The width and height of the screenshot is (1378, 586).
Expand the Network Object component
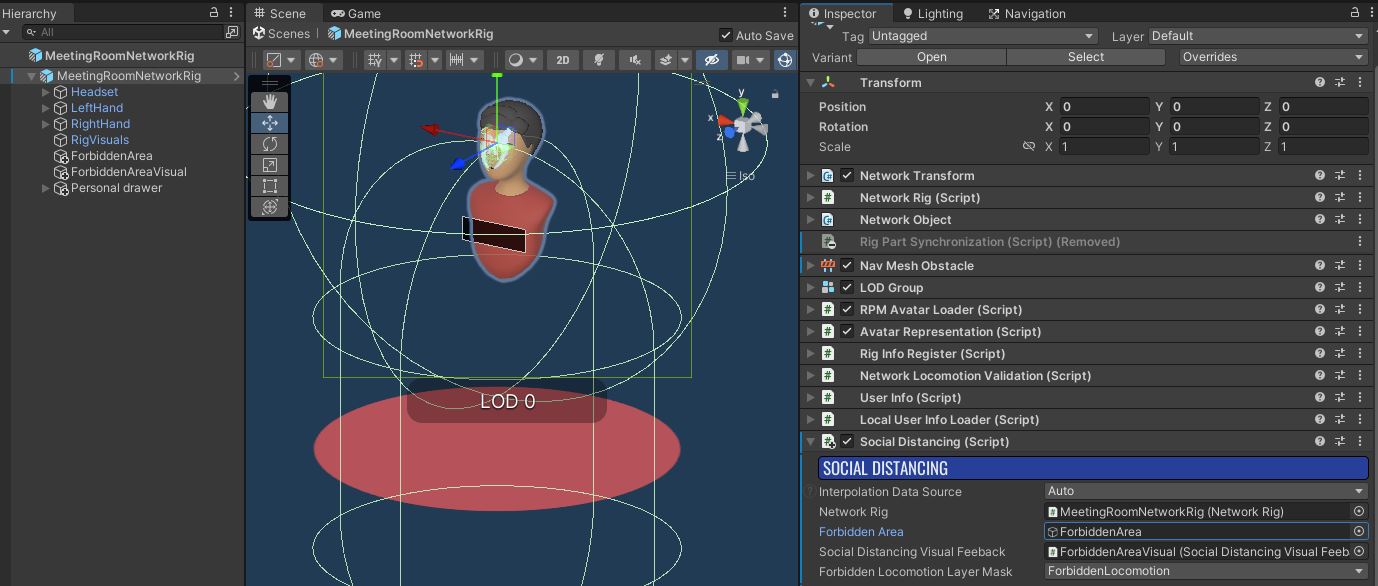click(x=811, y=219)
